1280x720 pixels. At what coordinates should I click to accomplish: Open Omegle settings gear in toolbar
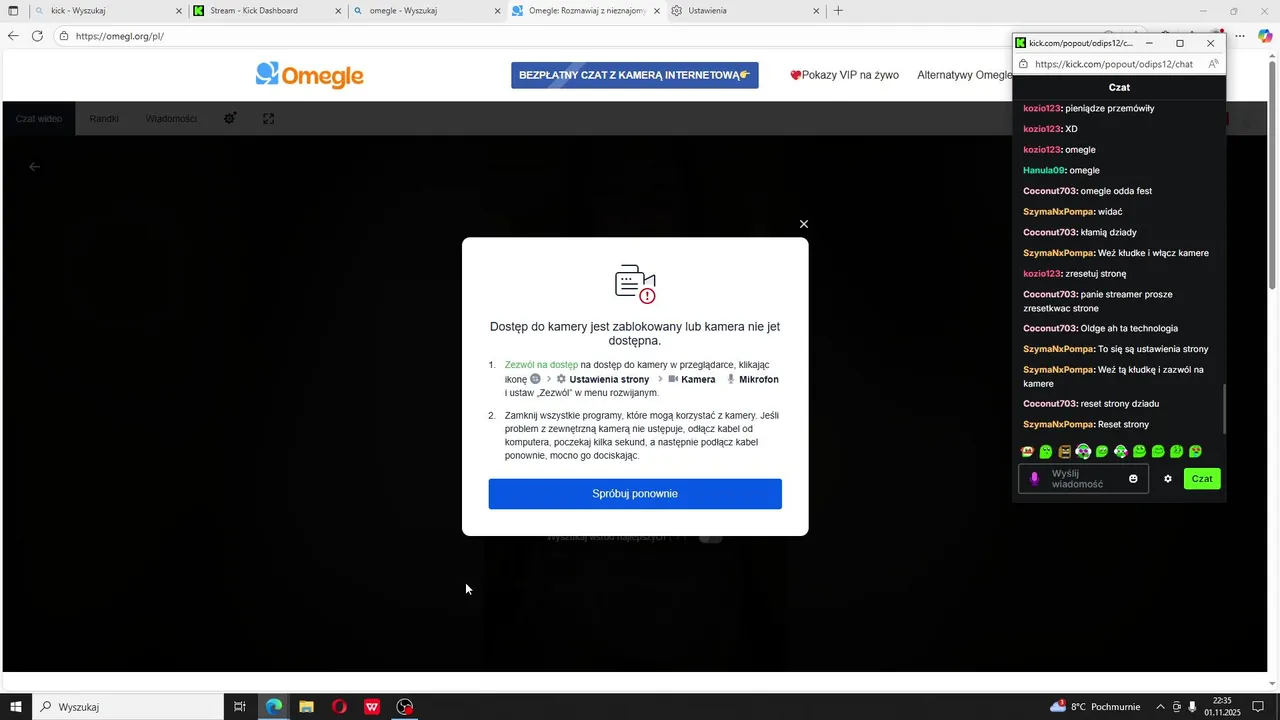tap(230, 118)
